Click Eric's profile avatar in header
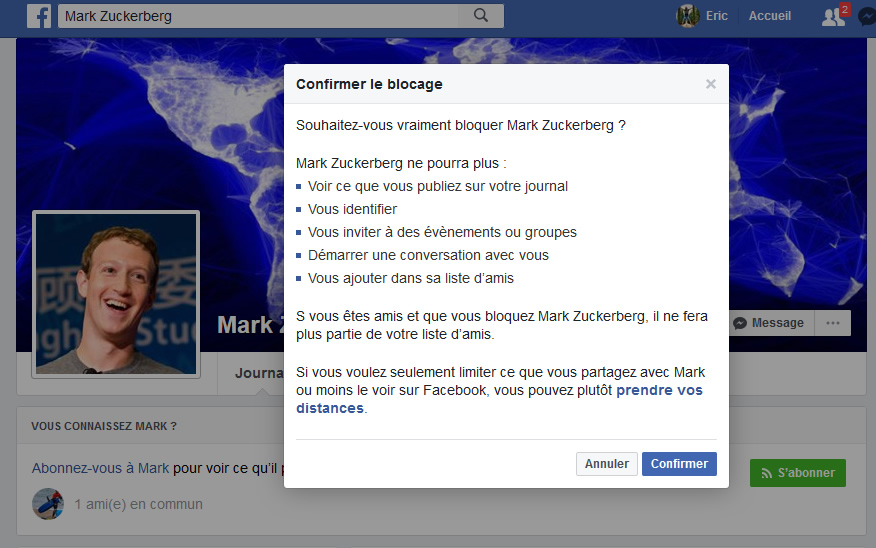Image resolution: width=876 pixels, height=548 pixels. (x=688, y=16)
